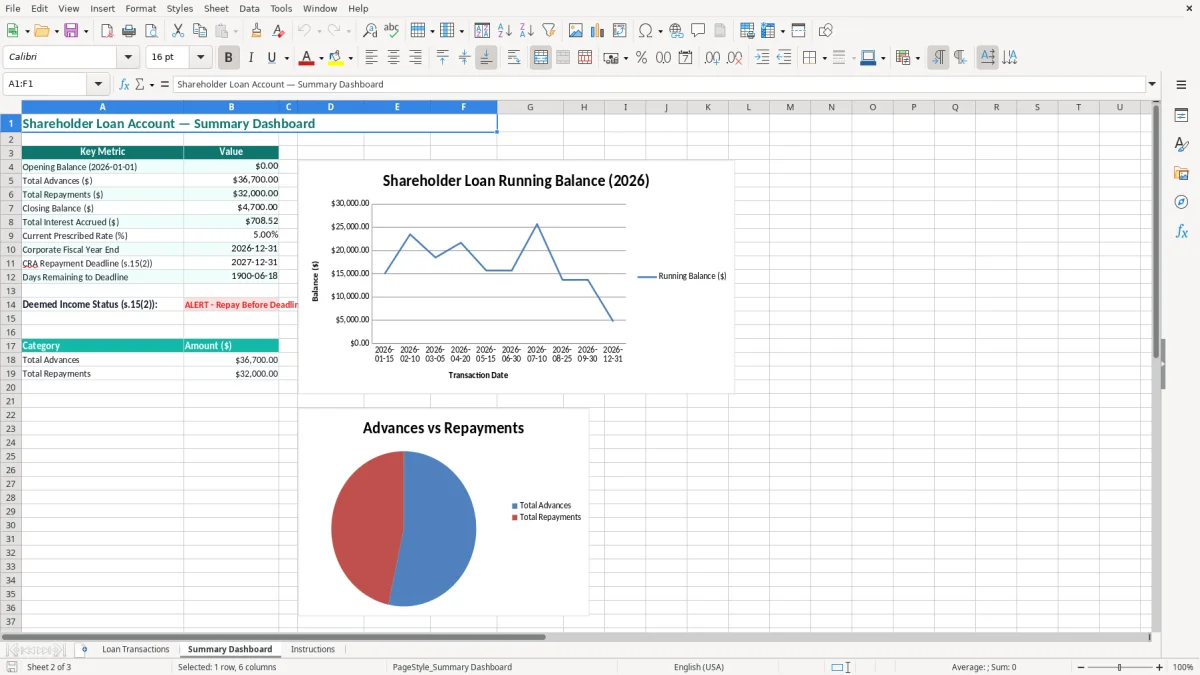Apply the red font color swatch
This screenshot has width=1200, height=675.
pos(306,58)
